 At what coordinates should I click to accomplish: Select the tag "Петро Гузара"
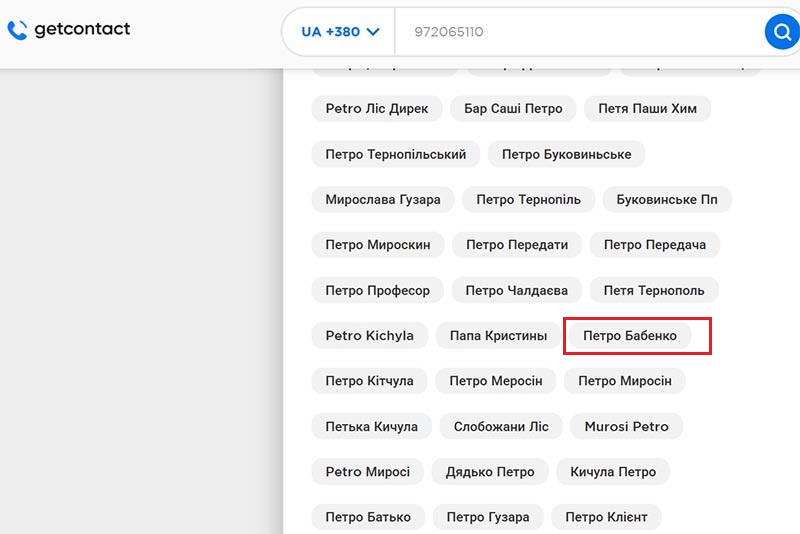coord(488,517)
